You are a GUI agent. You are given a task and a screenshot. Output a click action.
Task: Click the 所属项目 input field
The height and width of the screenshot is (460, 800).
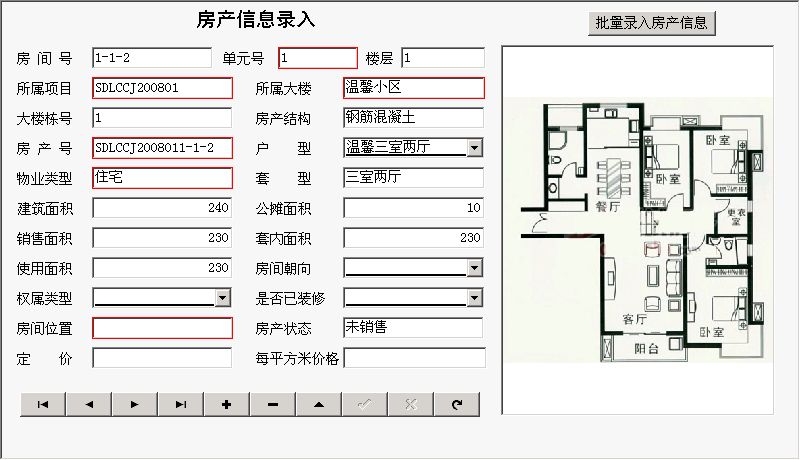tap(162, 88)
